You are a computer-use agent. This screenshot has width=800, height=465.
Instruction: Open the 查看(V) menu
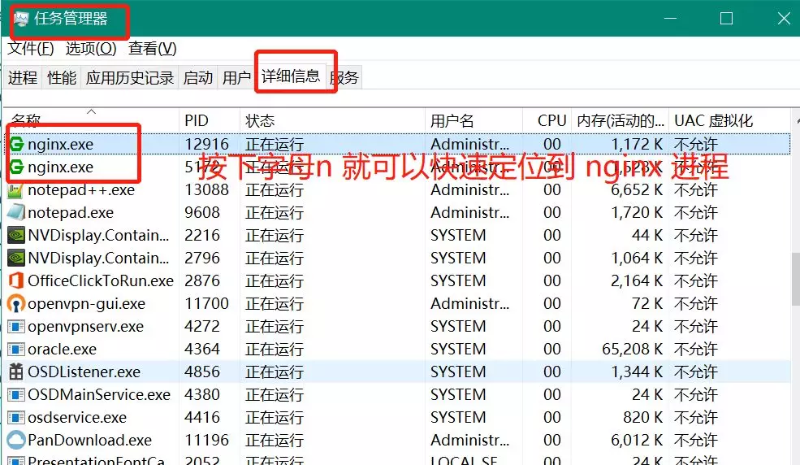[x=153, y=48]
